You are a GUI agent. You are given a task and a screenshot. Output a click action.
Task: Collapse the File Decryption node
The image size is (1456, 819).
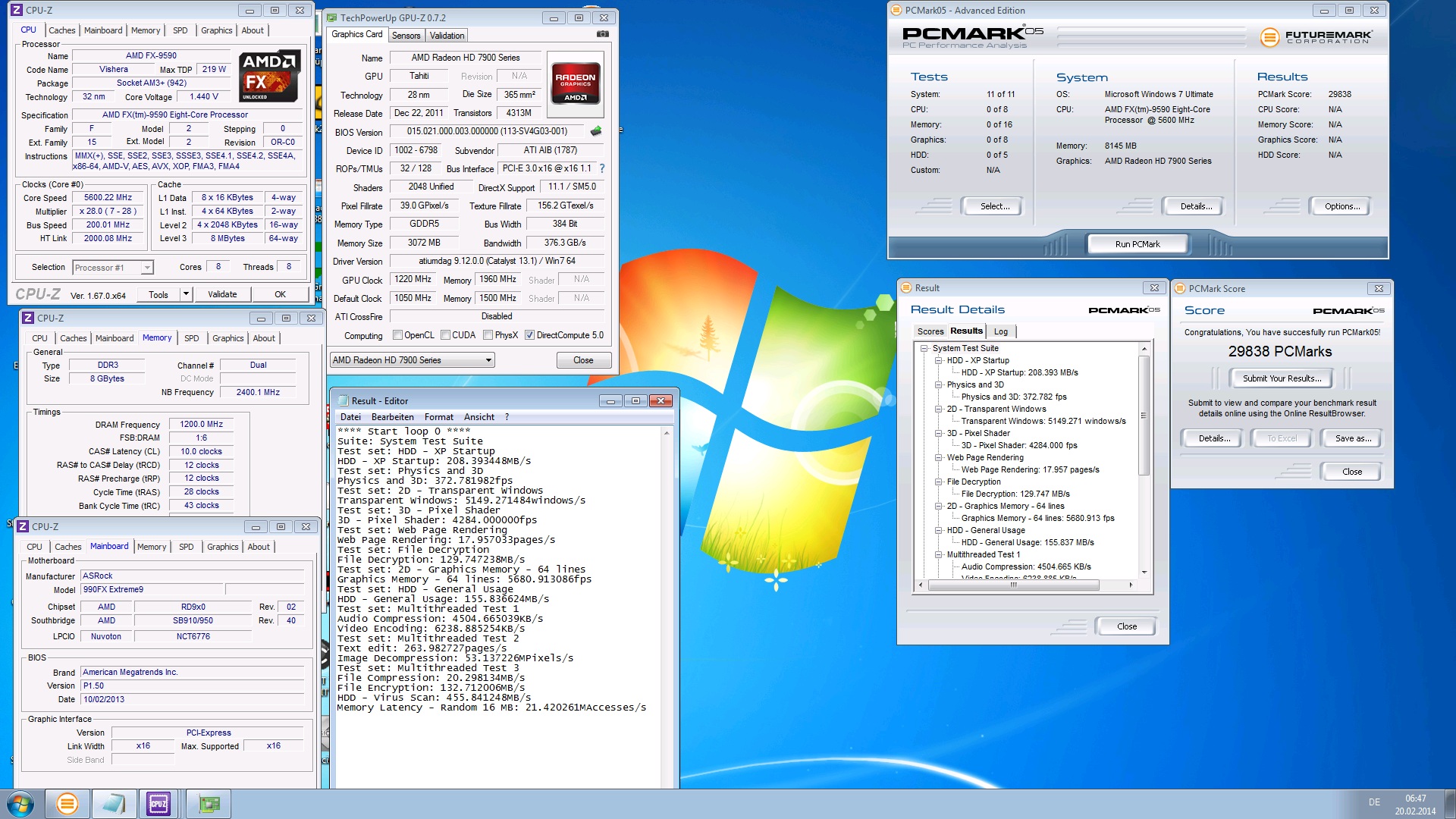[x=939, y=482]
